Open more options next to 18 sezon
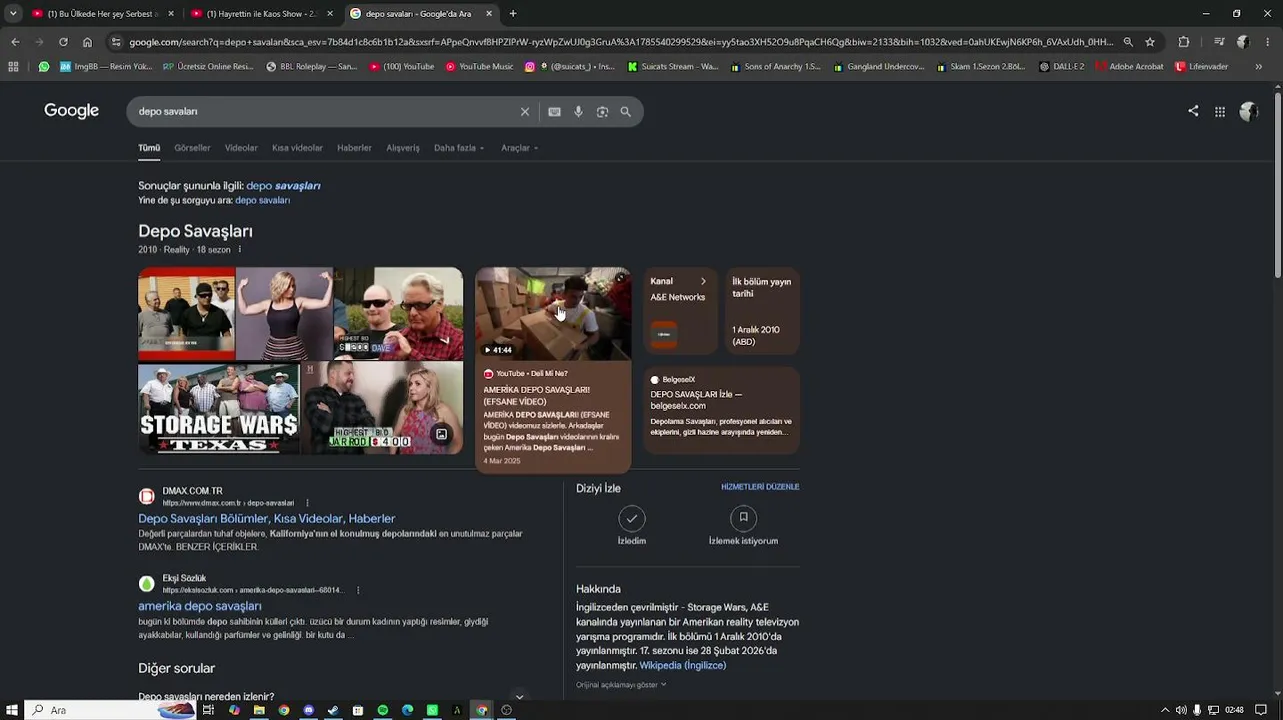This screenshot has width=1283, height=720. pyautogui.click(x=240, y=250)
